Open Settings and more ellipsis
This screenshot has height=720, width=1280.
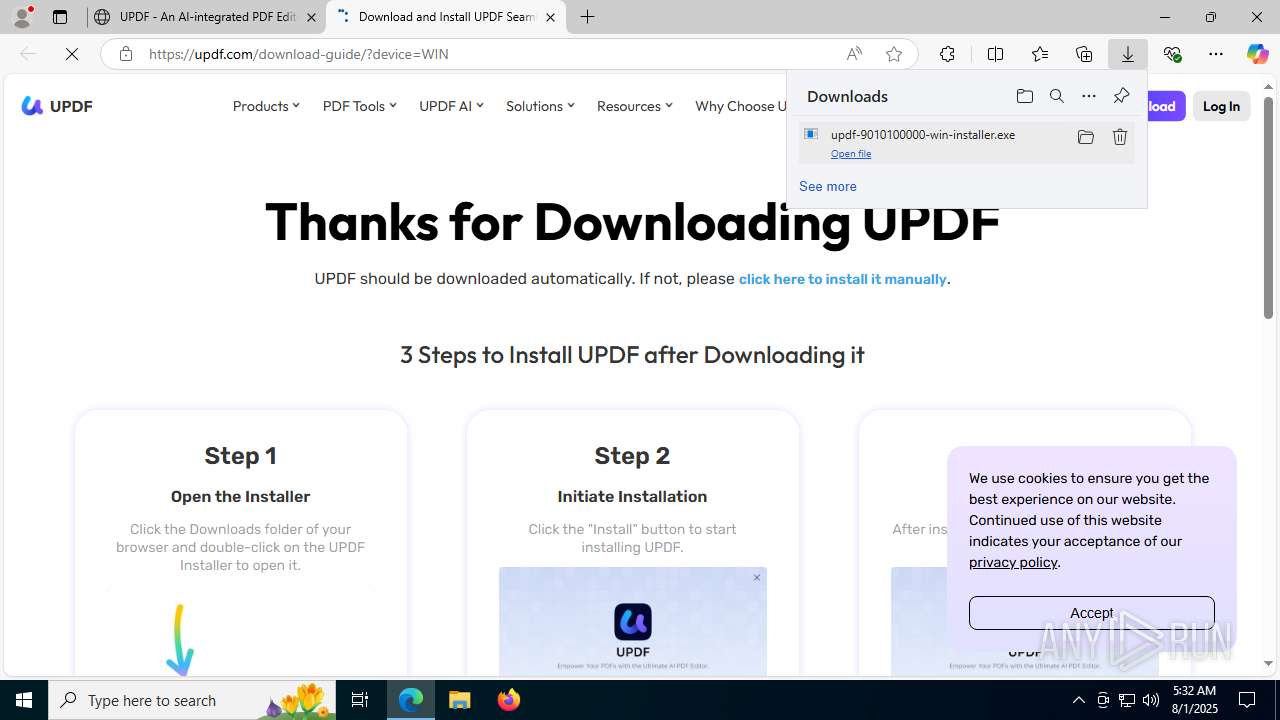1216,54
